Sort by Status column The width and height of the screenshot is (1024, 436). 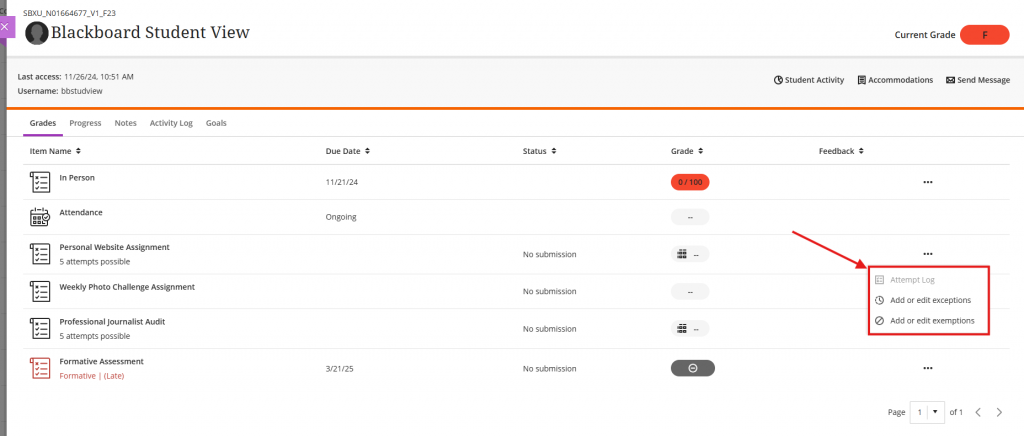click(539, 151)
